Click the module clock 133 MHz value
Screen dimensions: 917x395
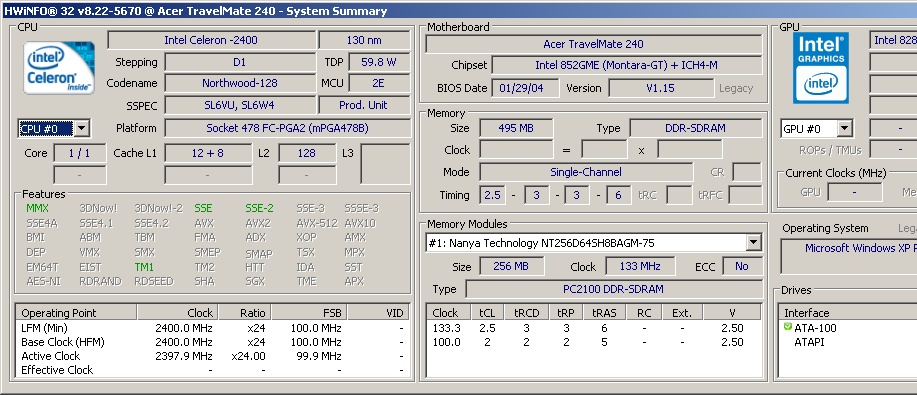(x=640, y=266)
